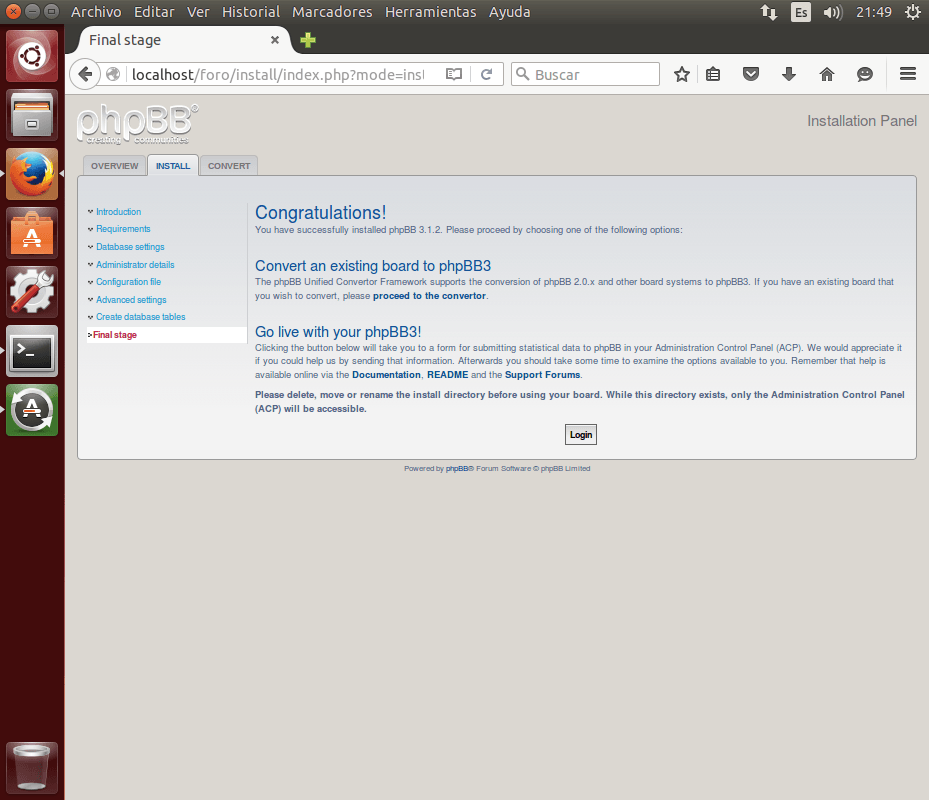
Task: Go to the Database settings step
Action: [130, 247]
